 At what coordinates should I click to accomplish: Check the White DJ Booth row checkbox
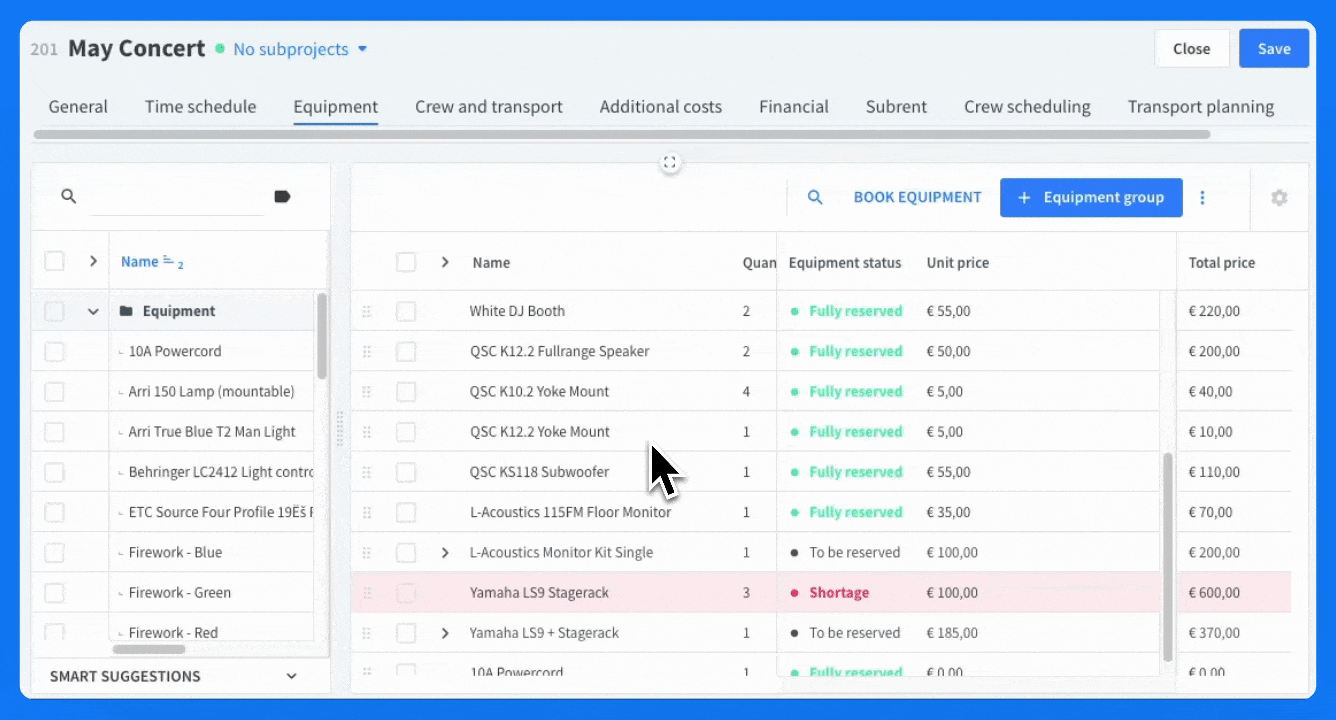tap(406, 311)
